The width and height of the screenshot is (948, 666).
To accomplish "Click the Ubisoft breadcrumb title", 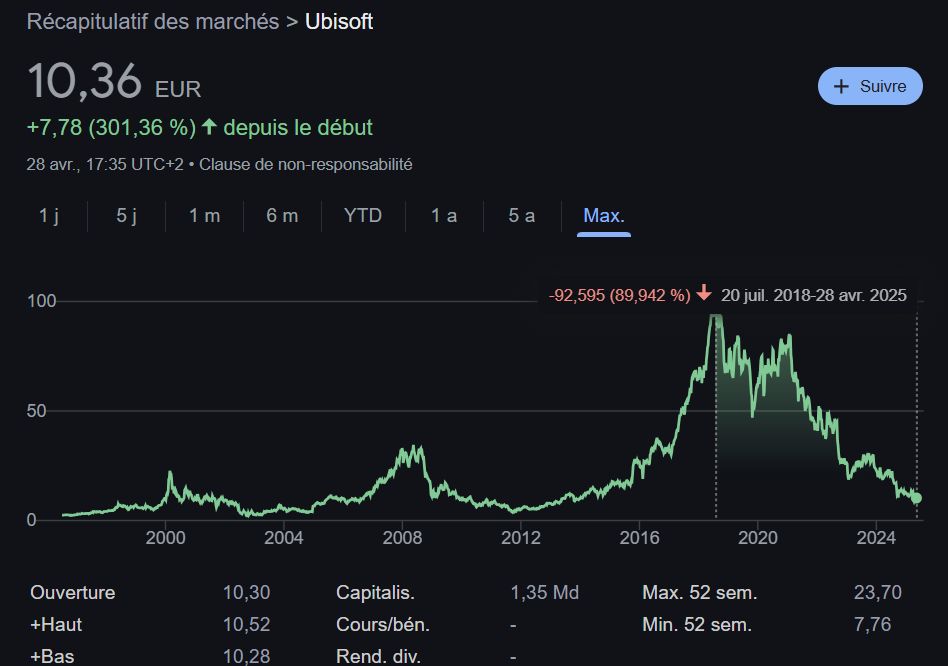I will click(x=339, y=22).
